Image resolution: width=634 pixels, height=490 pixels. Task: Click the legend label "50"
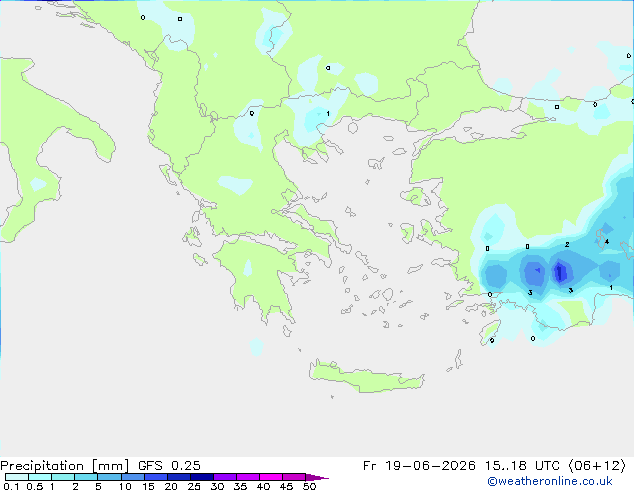pyautogui.click(x=309, y=486)
